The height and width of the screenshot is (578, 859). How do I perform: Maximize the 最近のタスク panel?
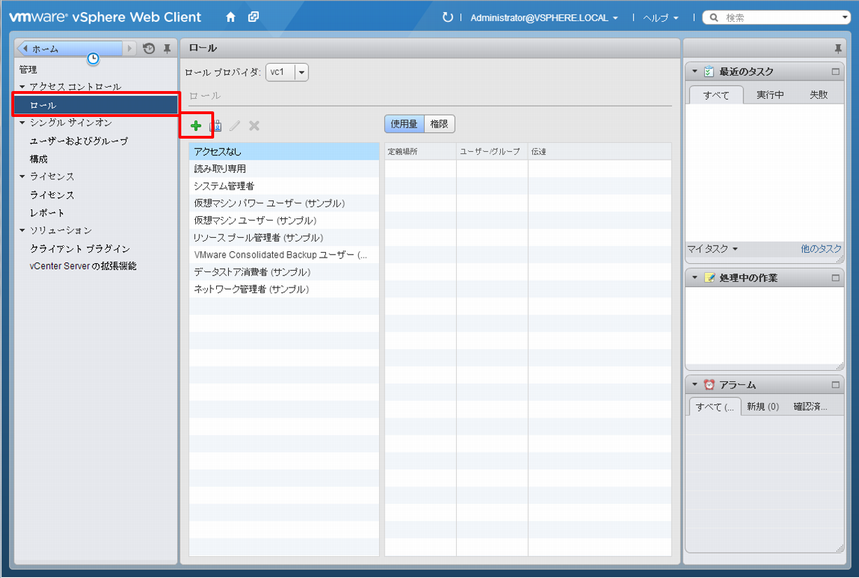point(835,72)
